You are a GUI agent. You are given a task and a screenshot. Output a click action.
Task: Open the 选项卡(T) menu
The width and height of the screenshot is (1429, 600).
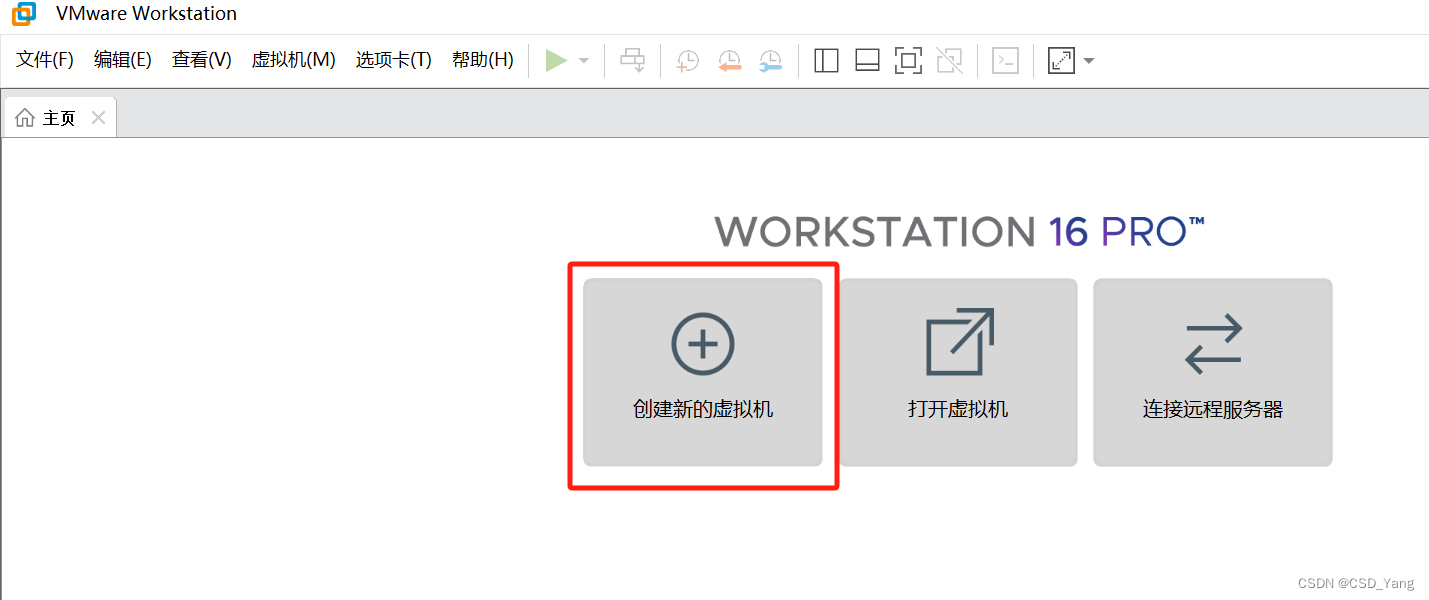[393, 60]
